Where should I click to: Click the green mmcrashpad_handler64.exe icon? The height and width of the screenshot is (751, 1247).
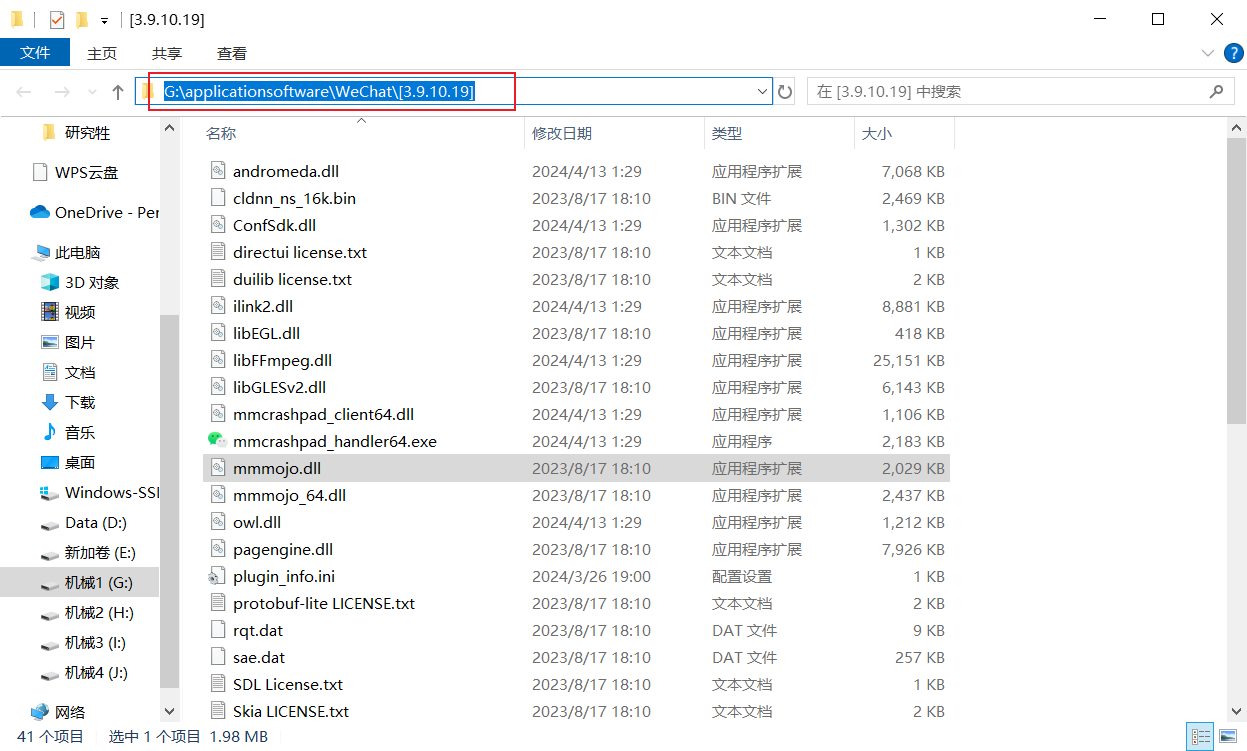[x=218, y=441]
